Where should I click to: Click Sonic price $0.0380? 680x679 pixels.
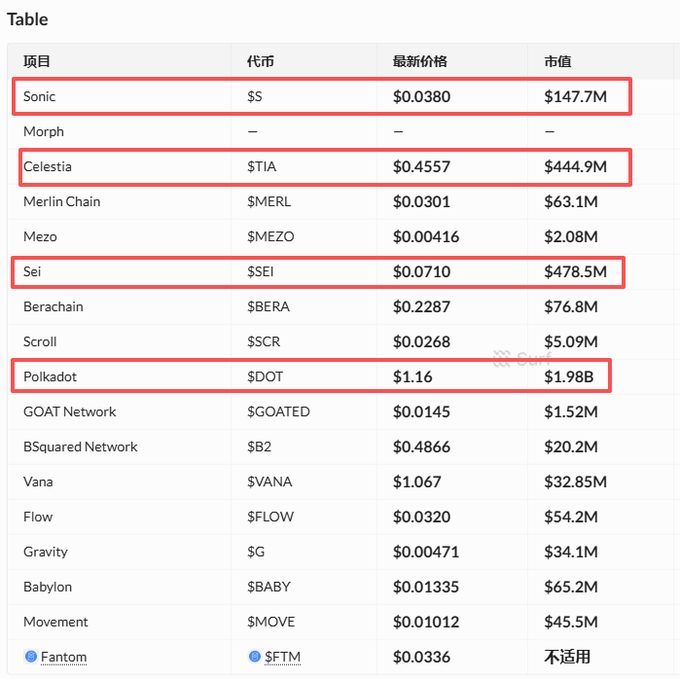(x=422, y=97)
